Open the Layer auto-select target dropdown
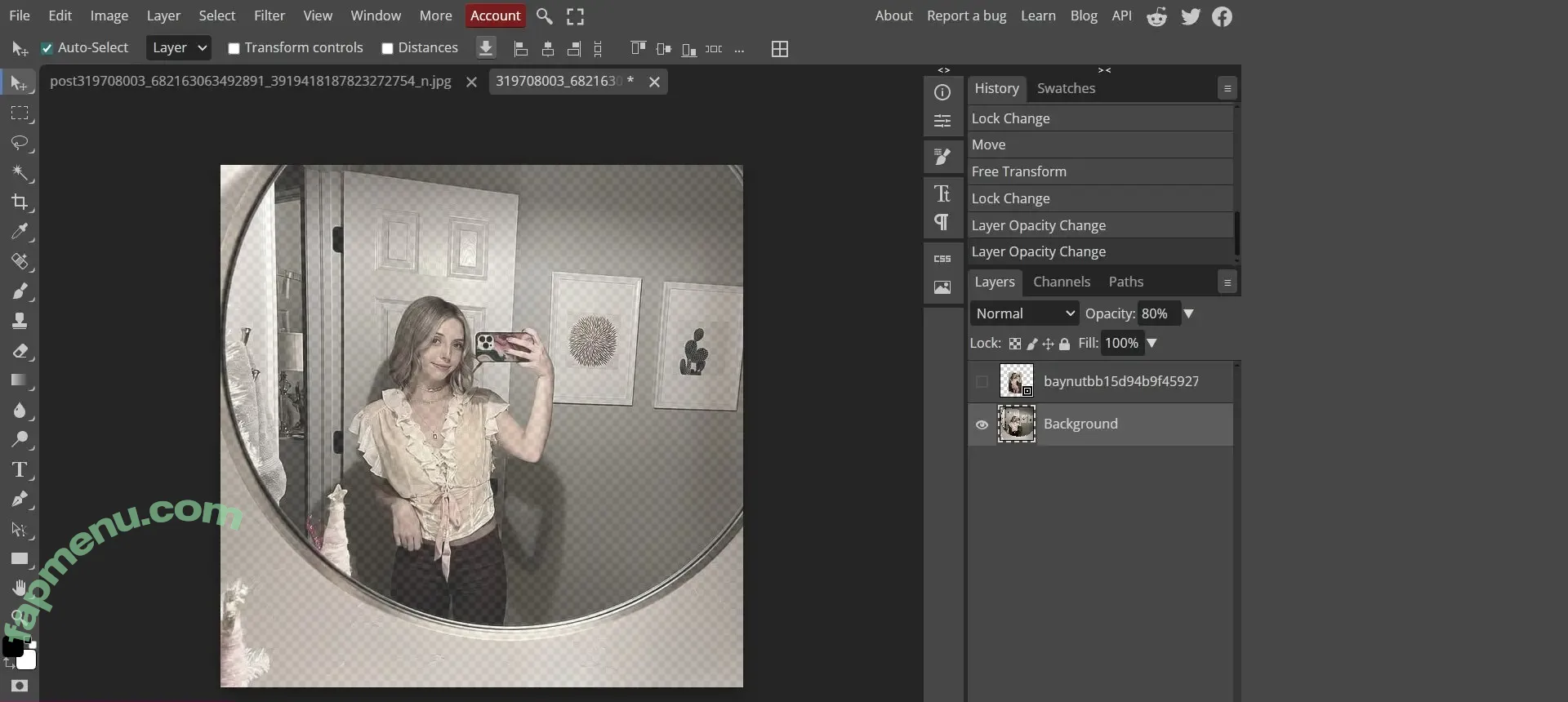The image size is (1568, 702). click(179, 48)
